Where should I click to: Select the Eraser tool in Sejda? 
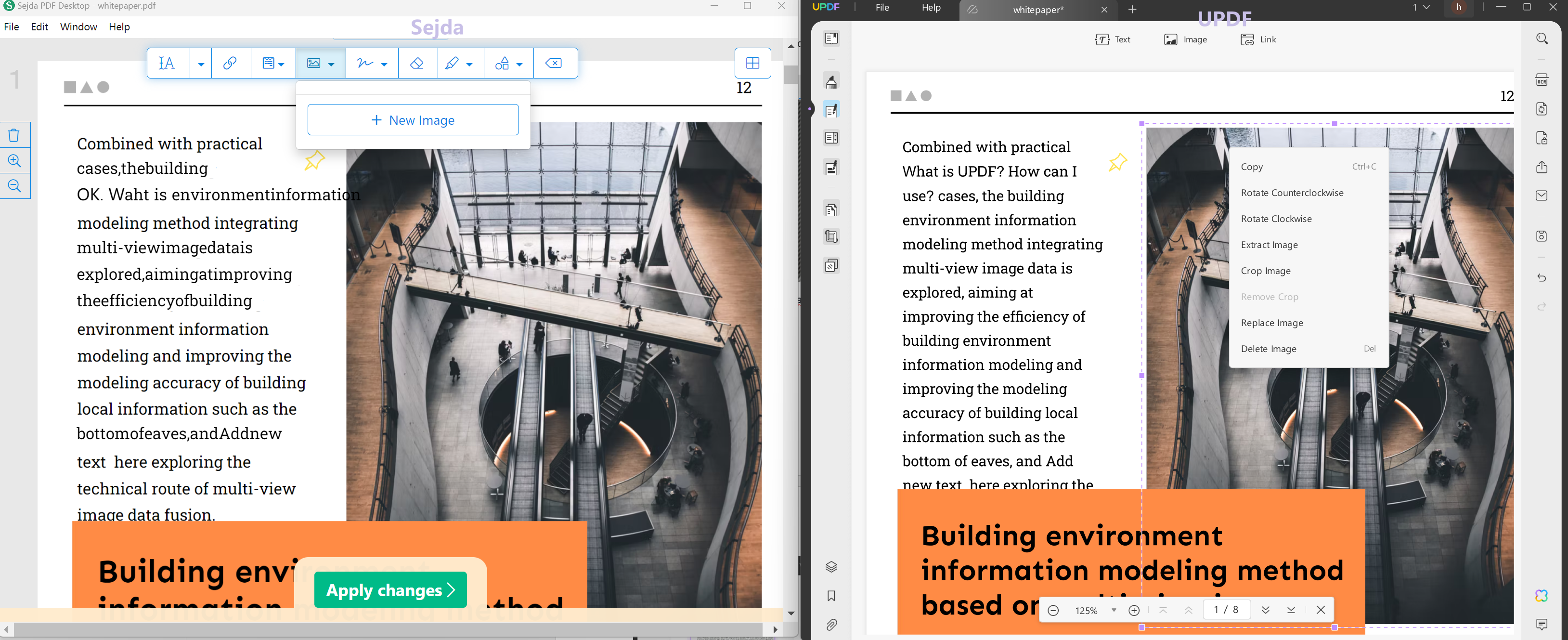click(417, 63)
